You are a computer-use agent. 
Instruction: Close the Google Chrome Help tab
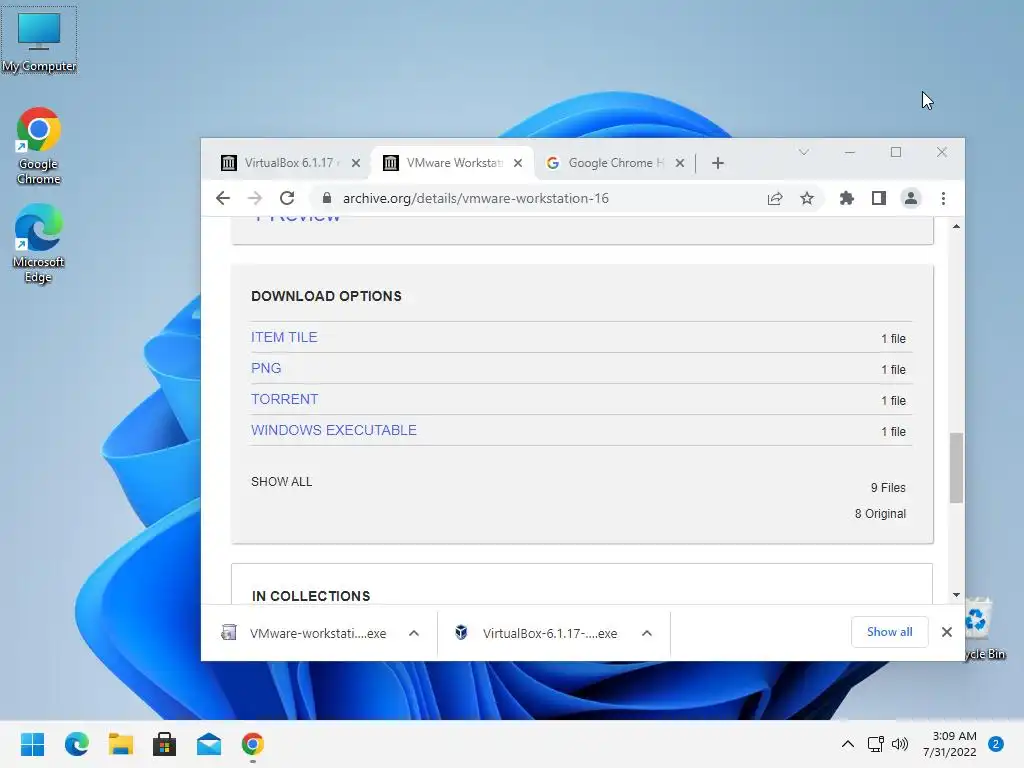click(680, 163)
